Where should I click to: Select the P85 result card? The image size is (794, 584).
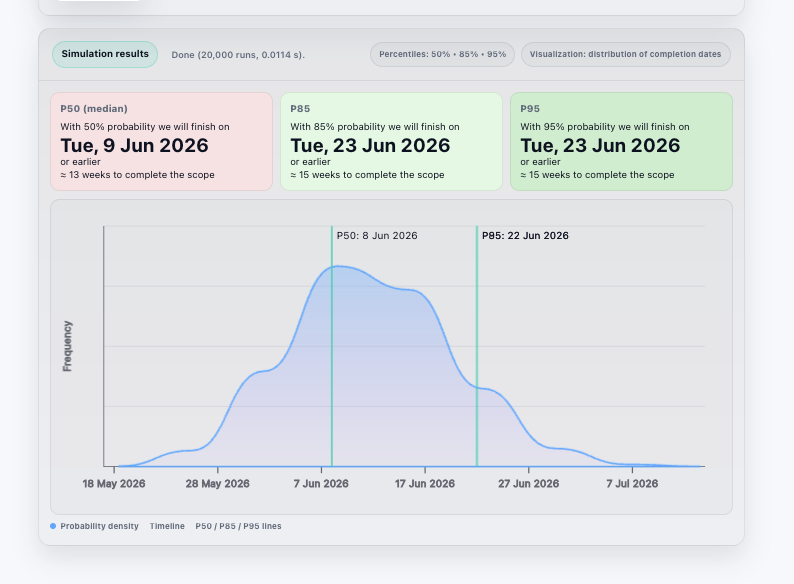391,141
